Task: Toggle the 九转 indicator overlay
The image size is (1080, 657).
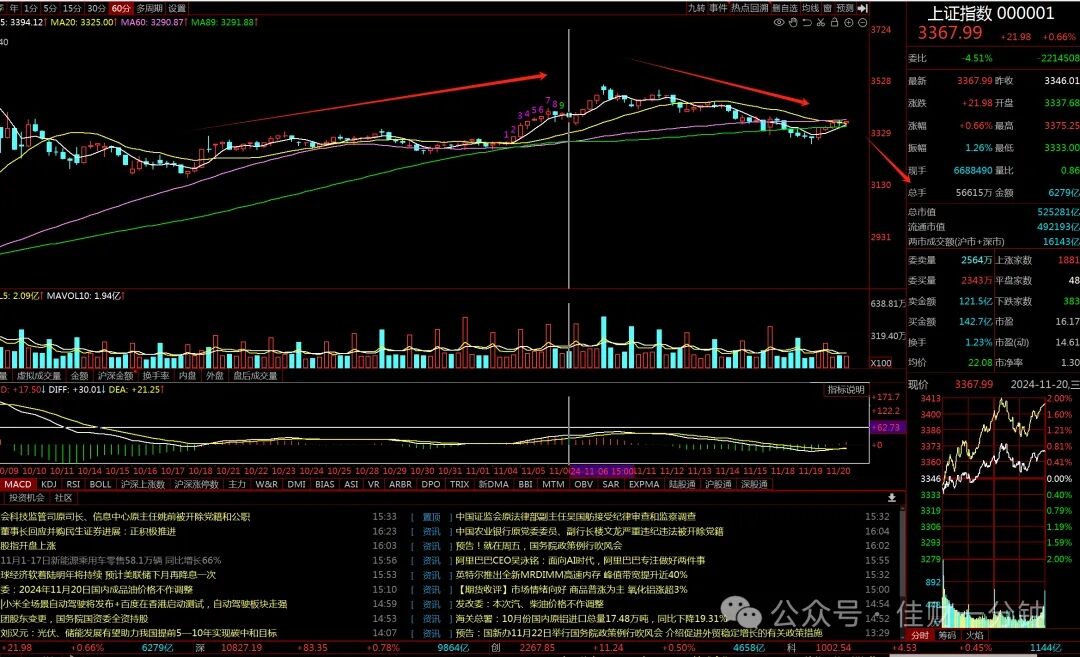Action: [x=696, y=8]
